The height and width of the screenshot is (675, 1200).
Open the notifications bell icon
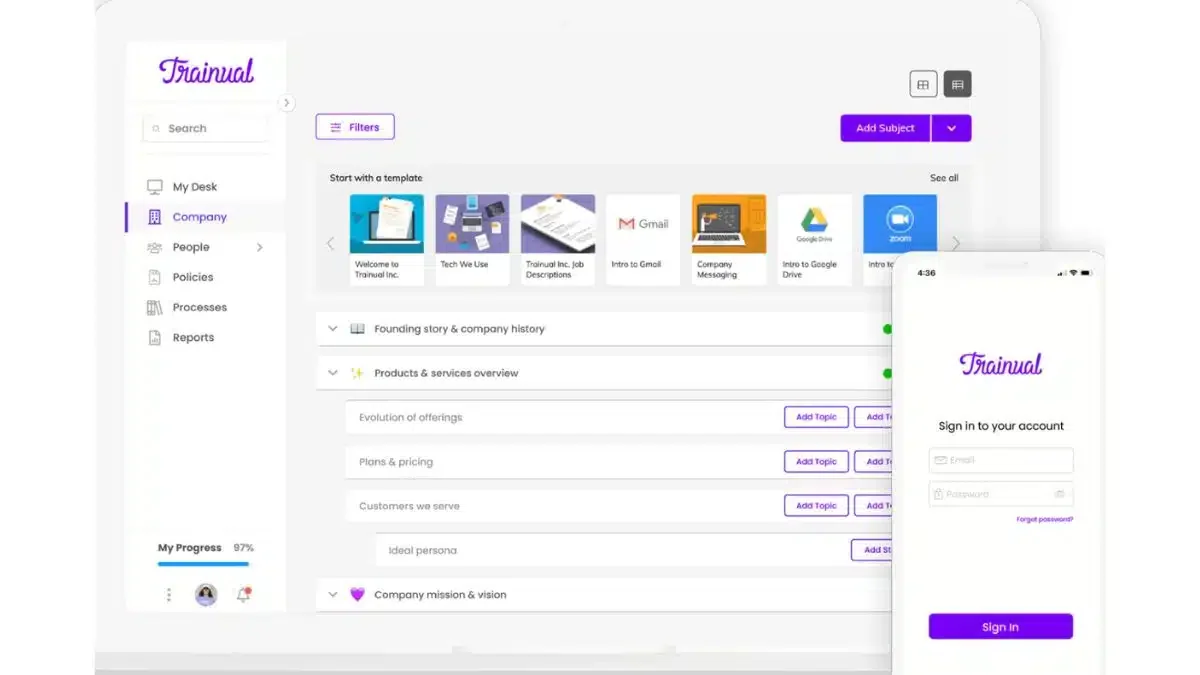pos(243,594)
